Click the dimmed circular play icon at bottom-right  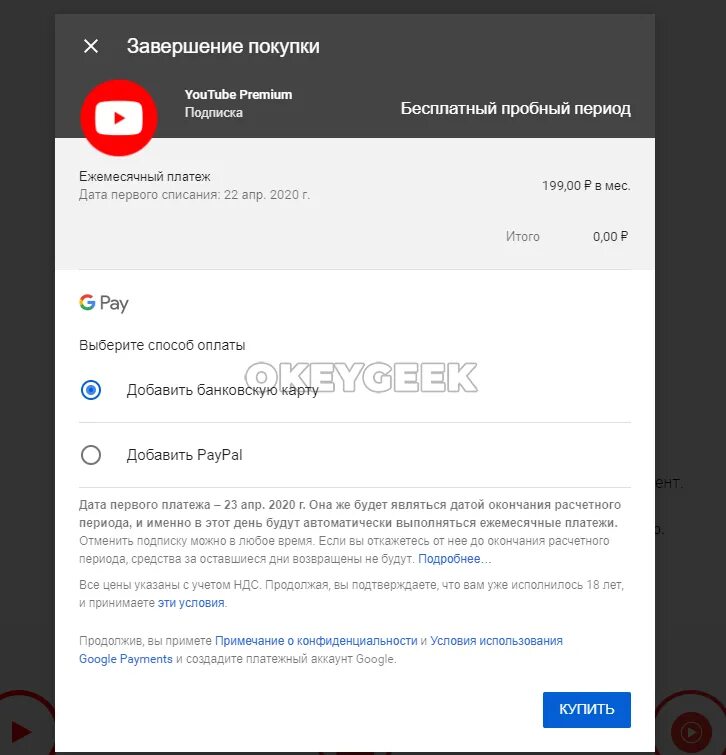(x=691, y=732)
